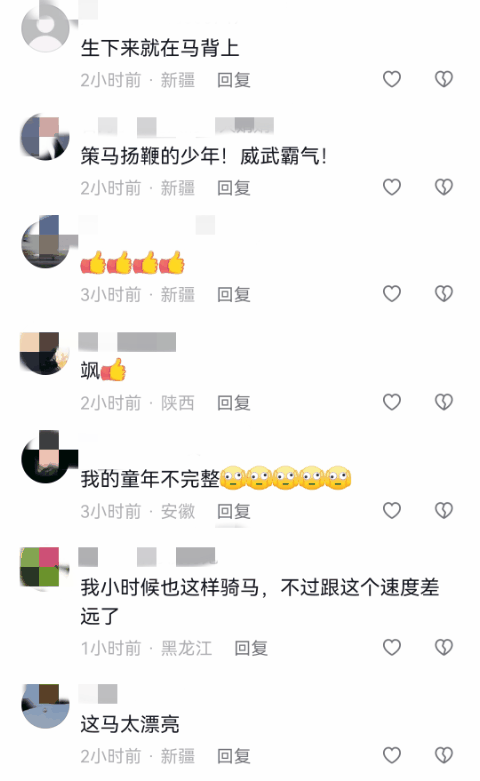Like the comment 我的童年不完整
The width and height of the screenshot is (480, 781).
[392, 510]
